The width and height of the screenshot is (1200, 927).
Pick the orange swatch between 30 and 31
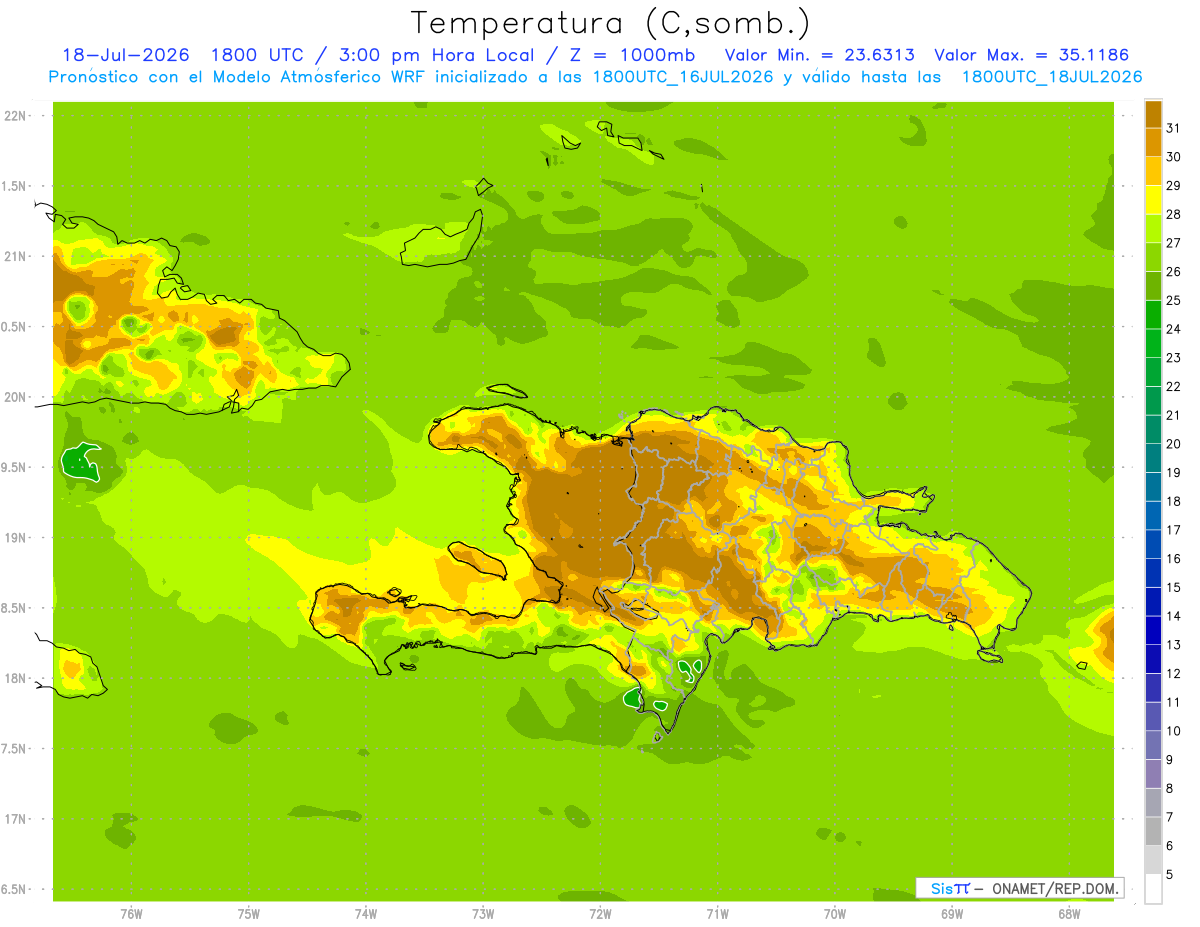[1153, 141]
